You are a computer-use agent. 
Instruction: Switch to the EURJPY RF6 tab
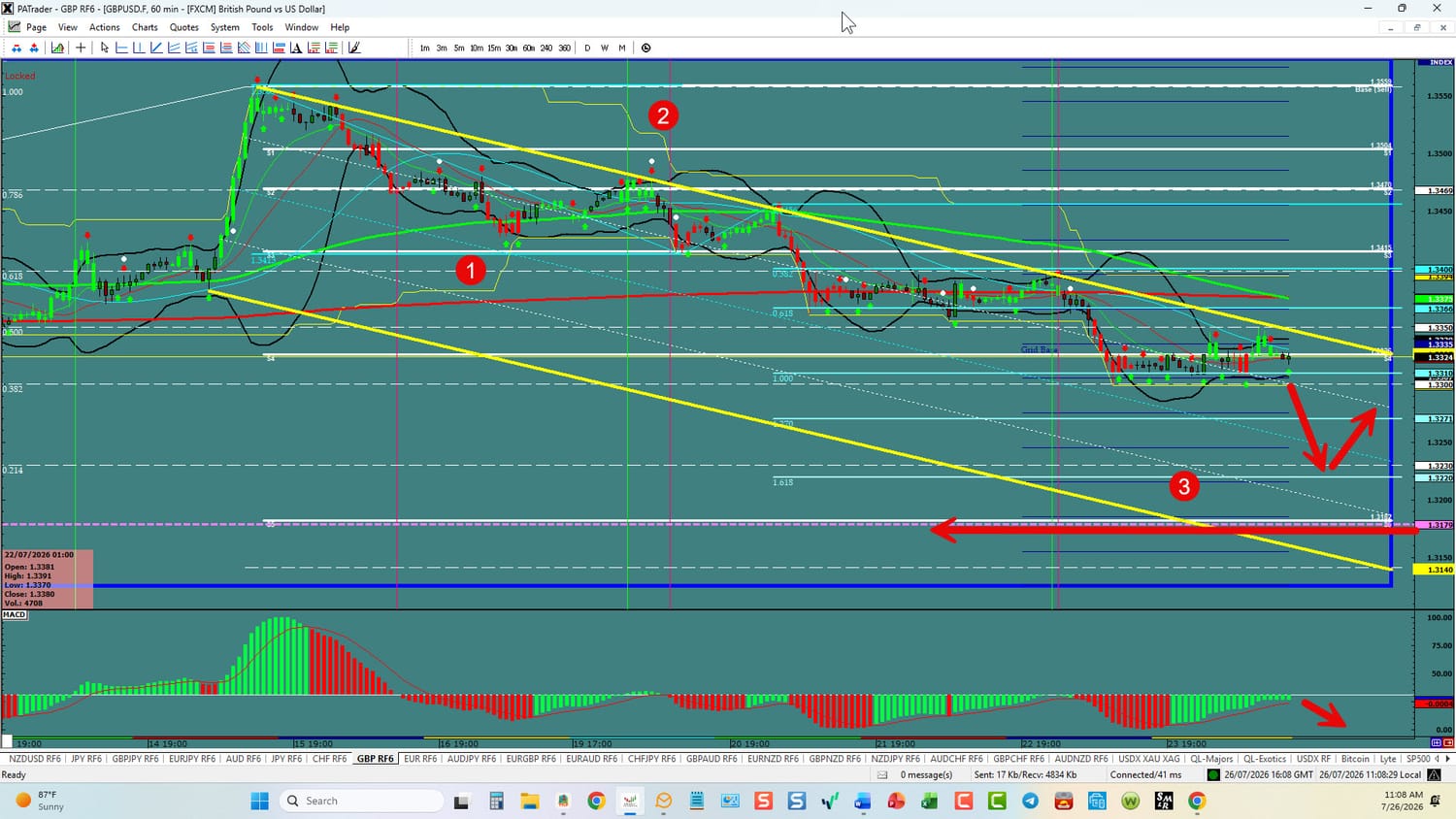click(x=192, y=759)
